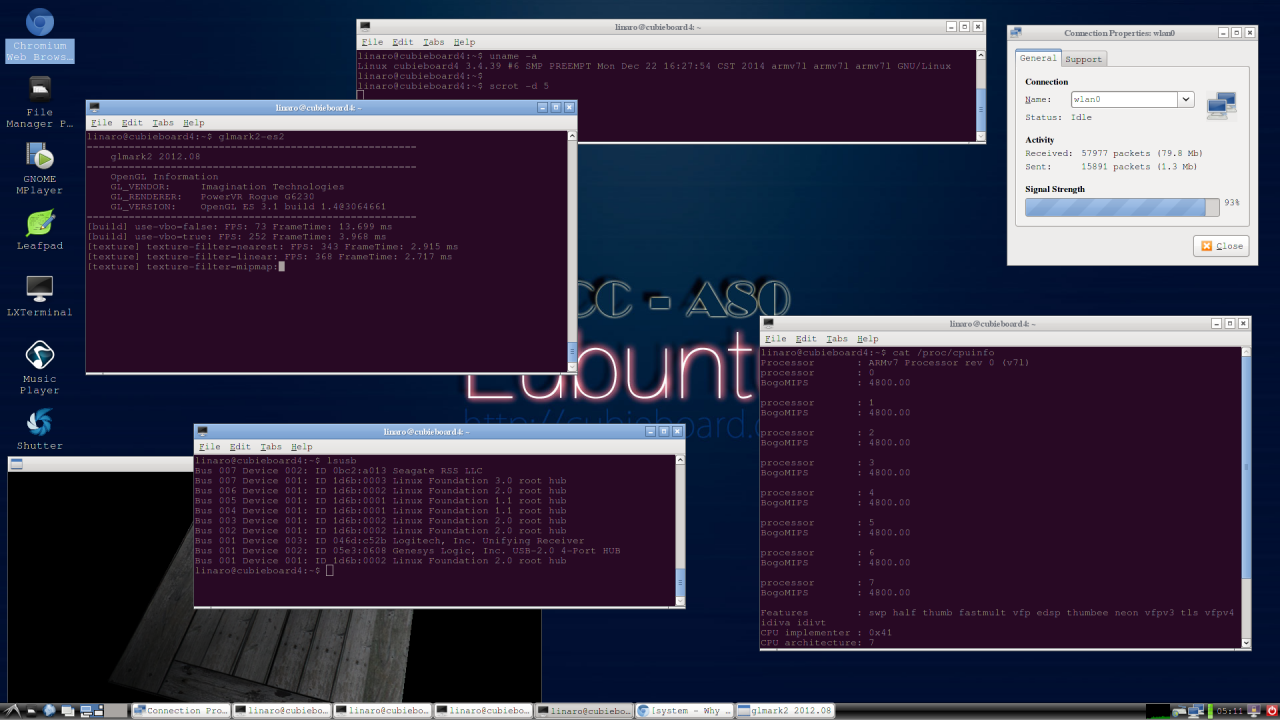
Task: Click the 'Genesys Logic, Inc.' hub line
Action: point(407,551)
